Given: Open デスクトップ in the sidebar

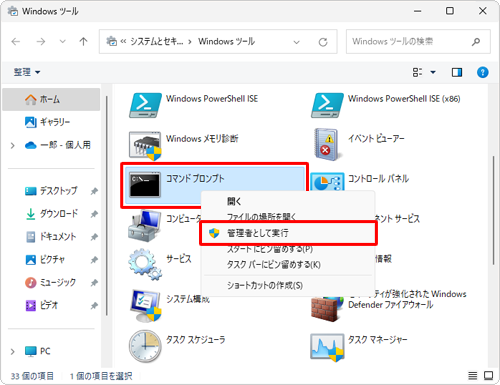Looking at the screenshot, I should (x=51, y=191).
